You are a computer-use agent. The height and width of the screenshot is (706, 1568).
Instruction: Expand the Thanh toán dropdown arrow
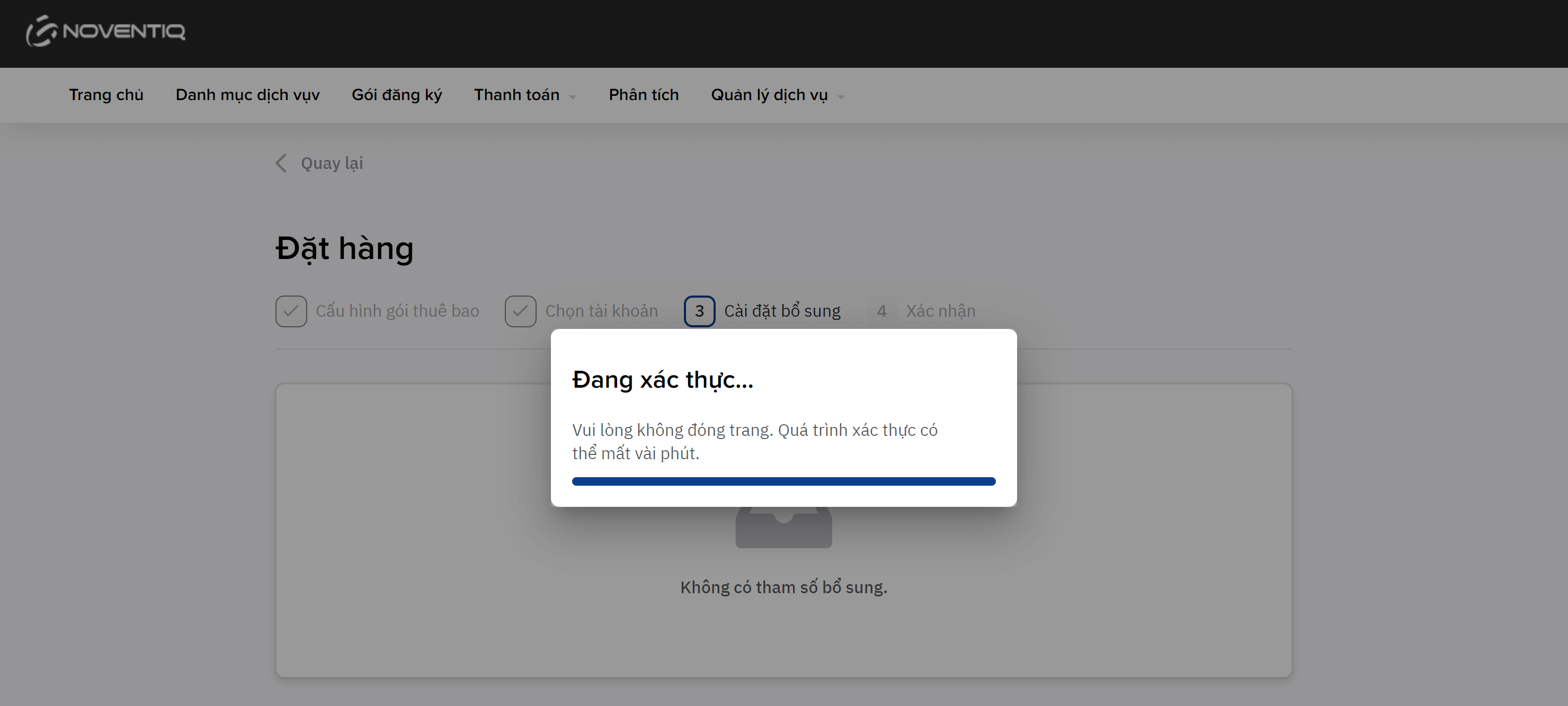(572, 96)
